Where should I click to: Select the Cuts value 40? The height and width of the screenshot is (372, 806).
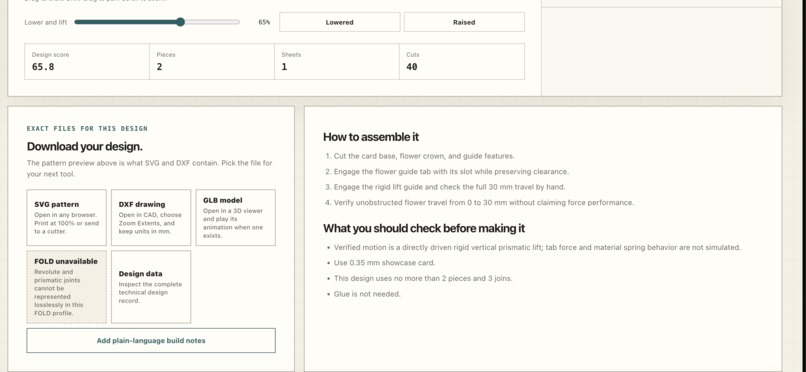412,67
